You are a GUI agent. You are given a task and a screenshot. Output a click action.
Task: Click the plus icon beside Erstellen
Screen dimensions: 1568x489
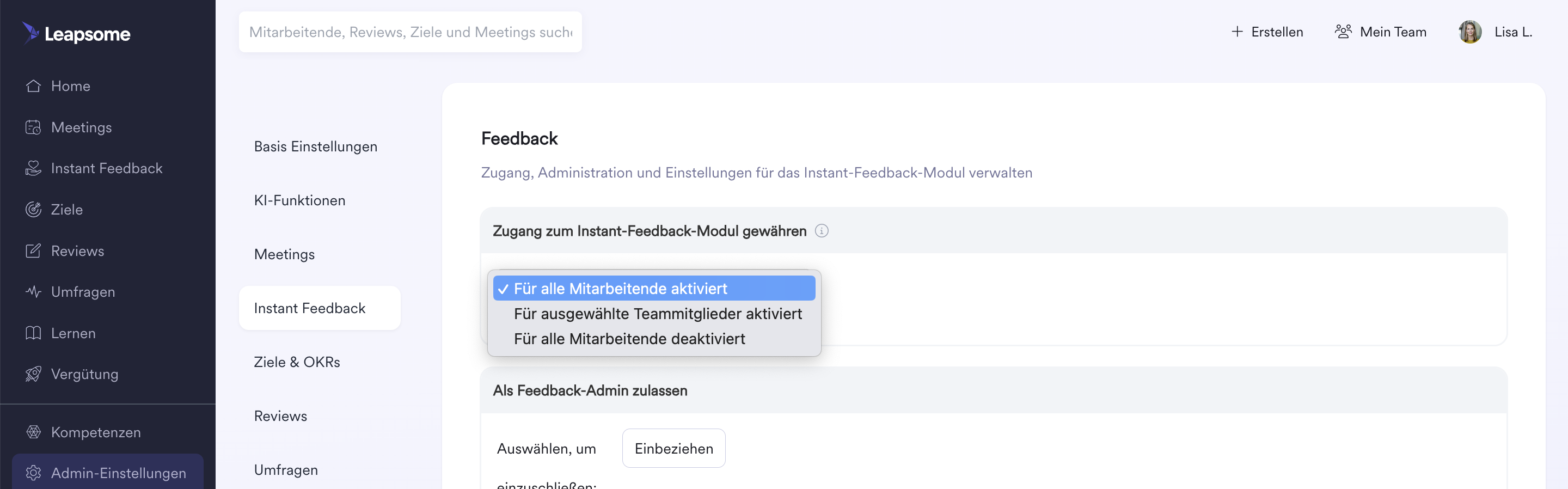[x=1237, y=32]
